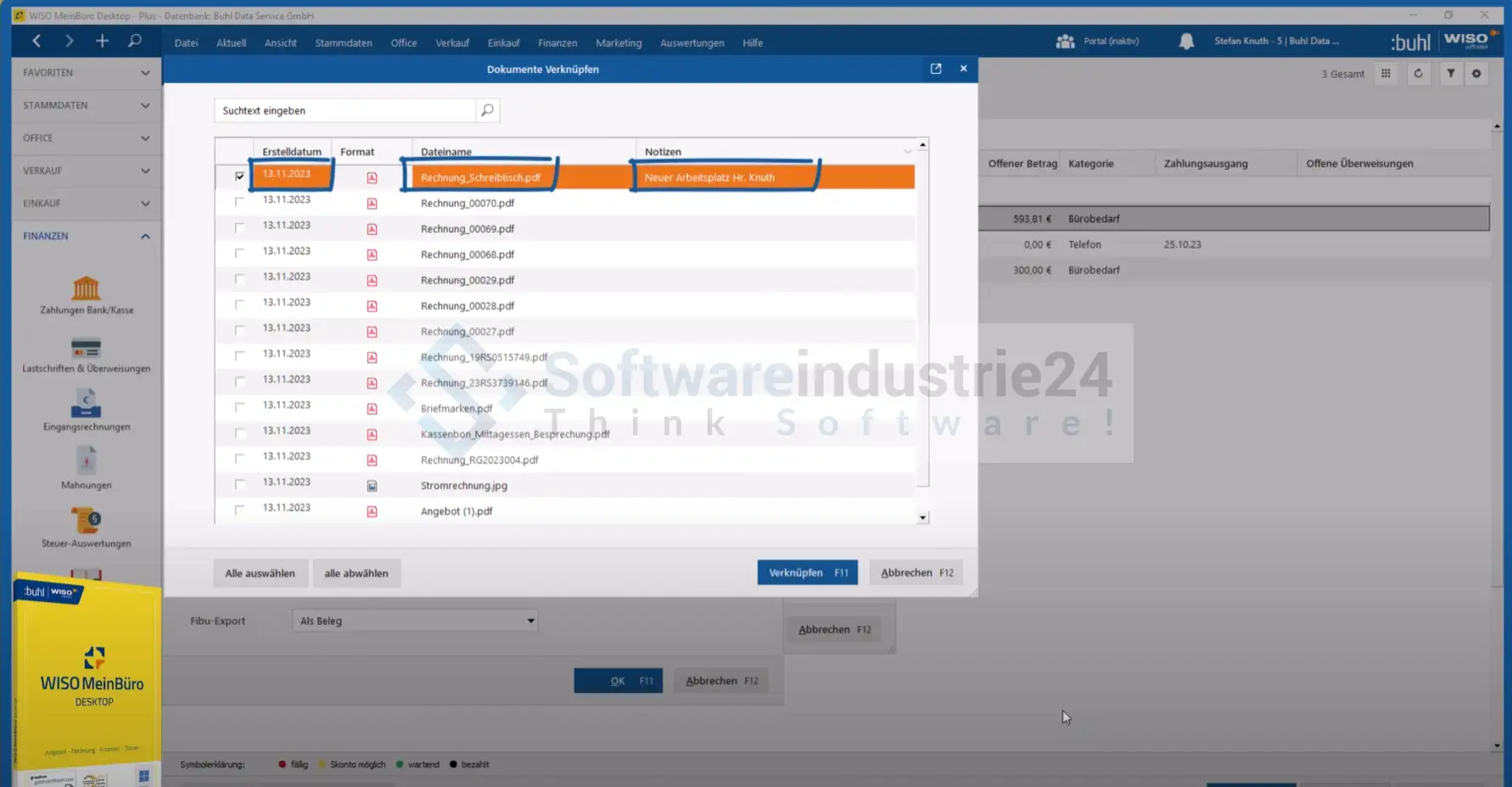Click the search magnifier in dialog

(x=487, y=110)
